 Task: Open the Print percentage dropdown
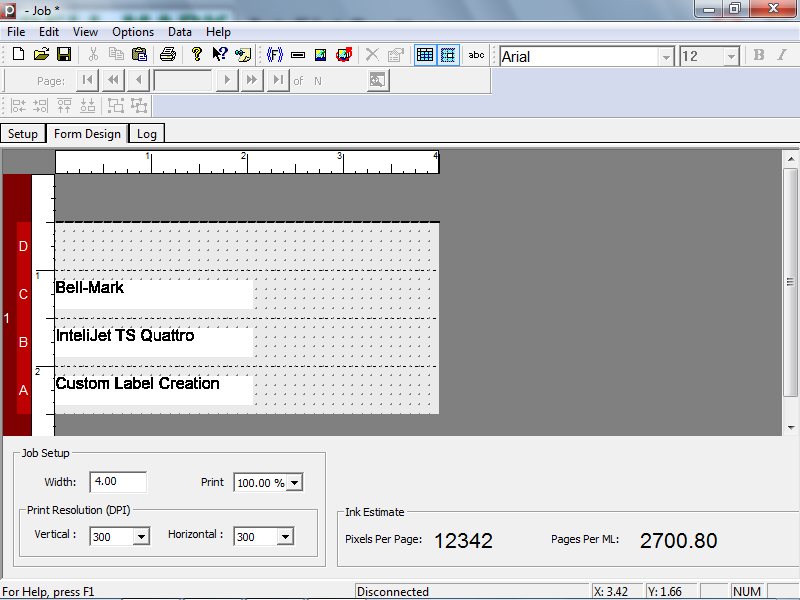[294, 483]
